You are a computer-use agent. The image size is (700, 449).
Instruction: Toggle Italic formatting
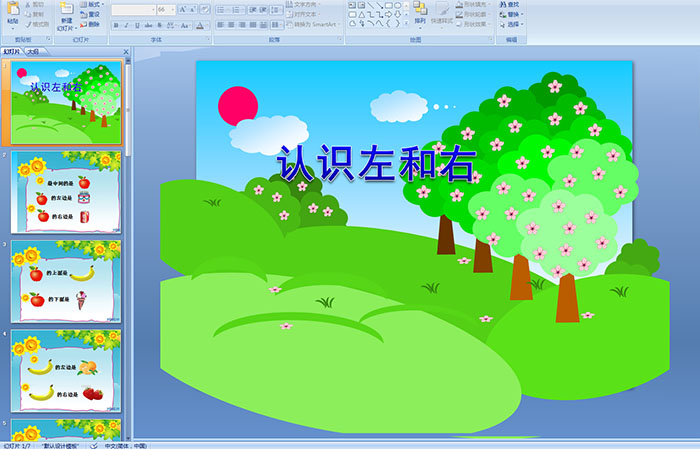[x=126, y=25]
